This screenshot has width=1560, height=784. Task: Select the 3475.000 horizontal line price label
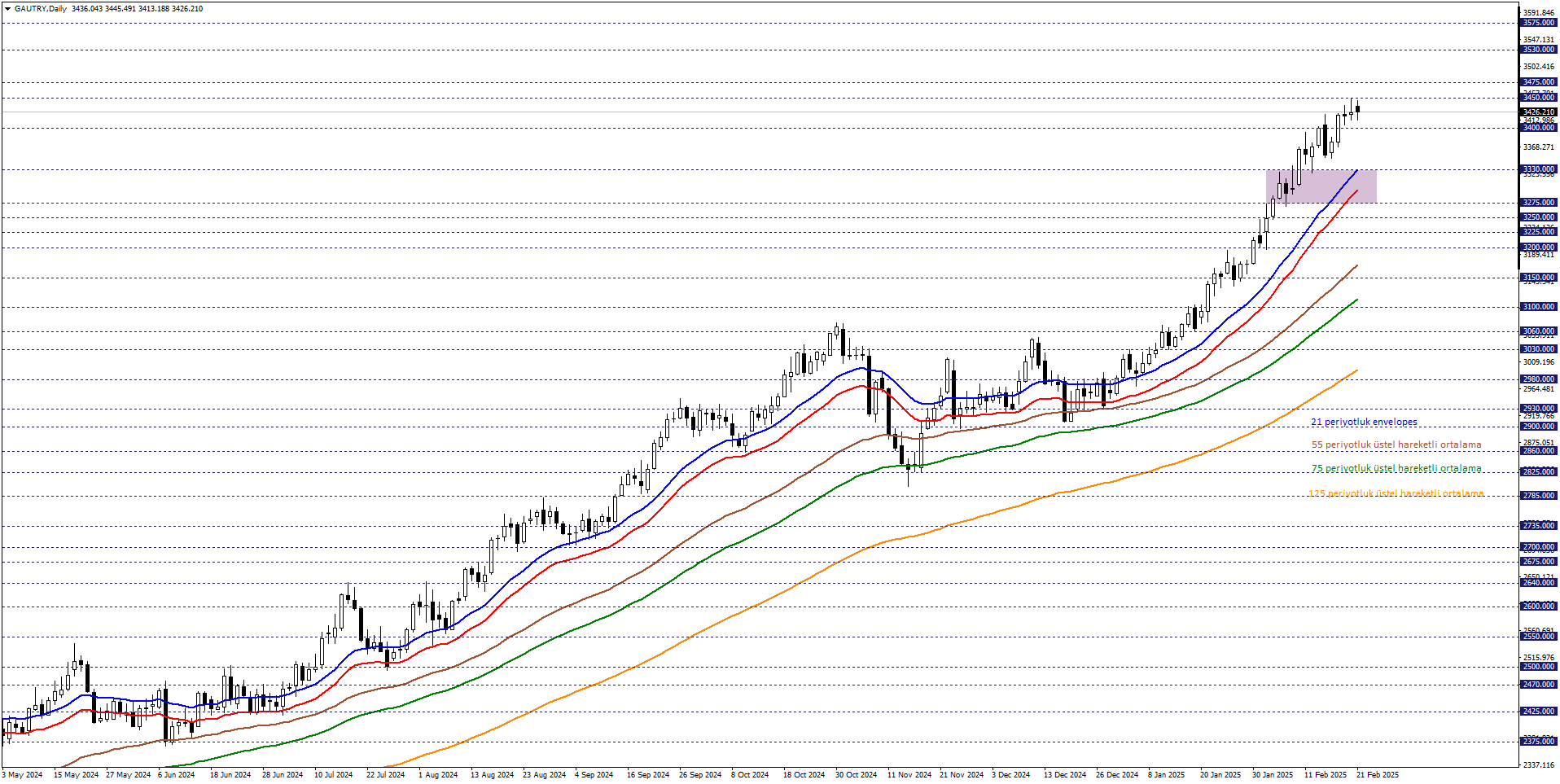(x=1539, y=82)
